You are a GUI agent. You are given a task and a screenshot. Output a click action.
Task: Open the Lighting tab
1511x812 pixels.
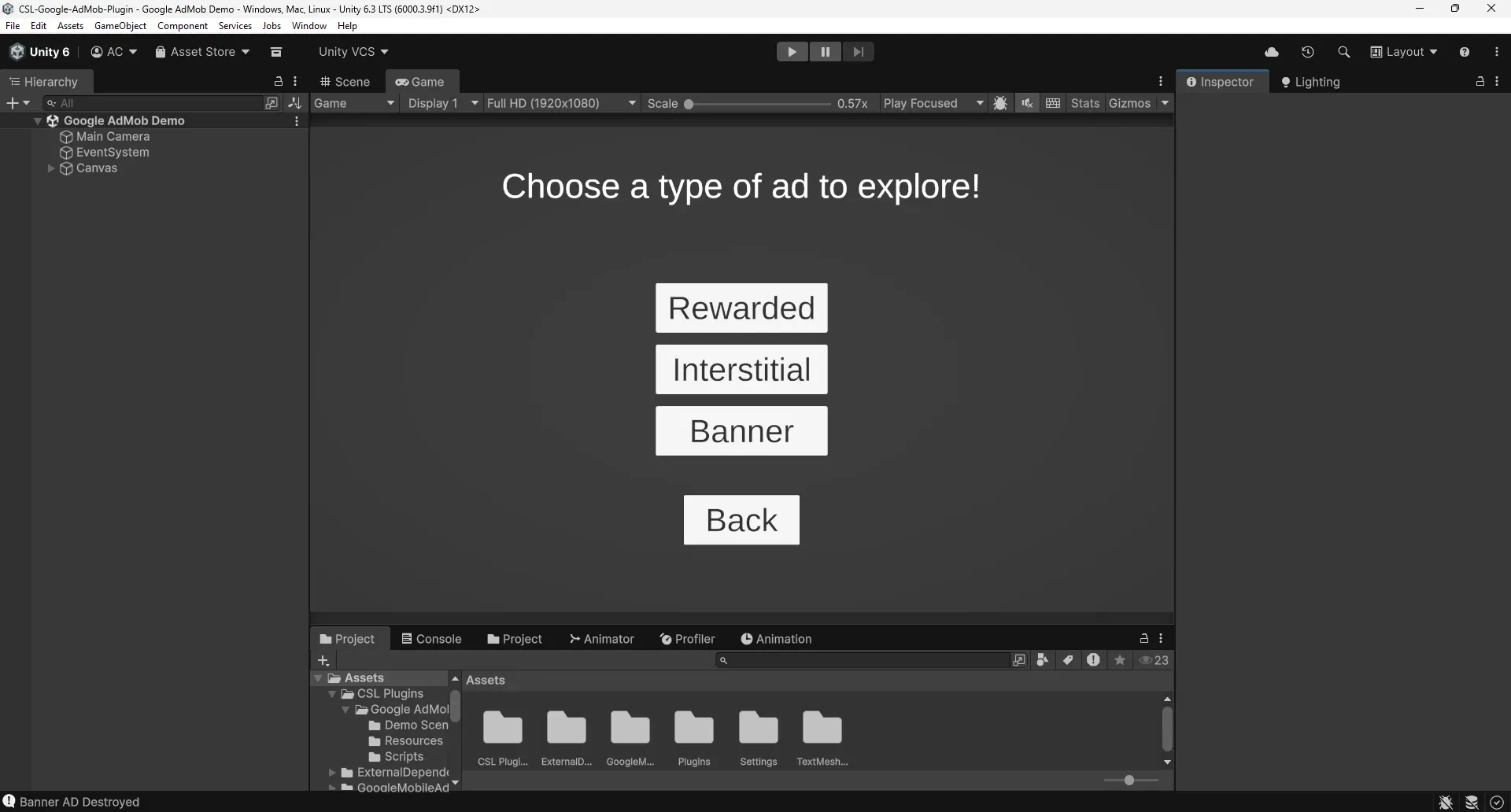(x=1310, y=82)
